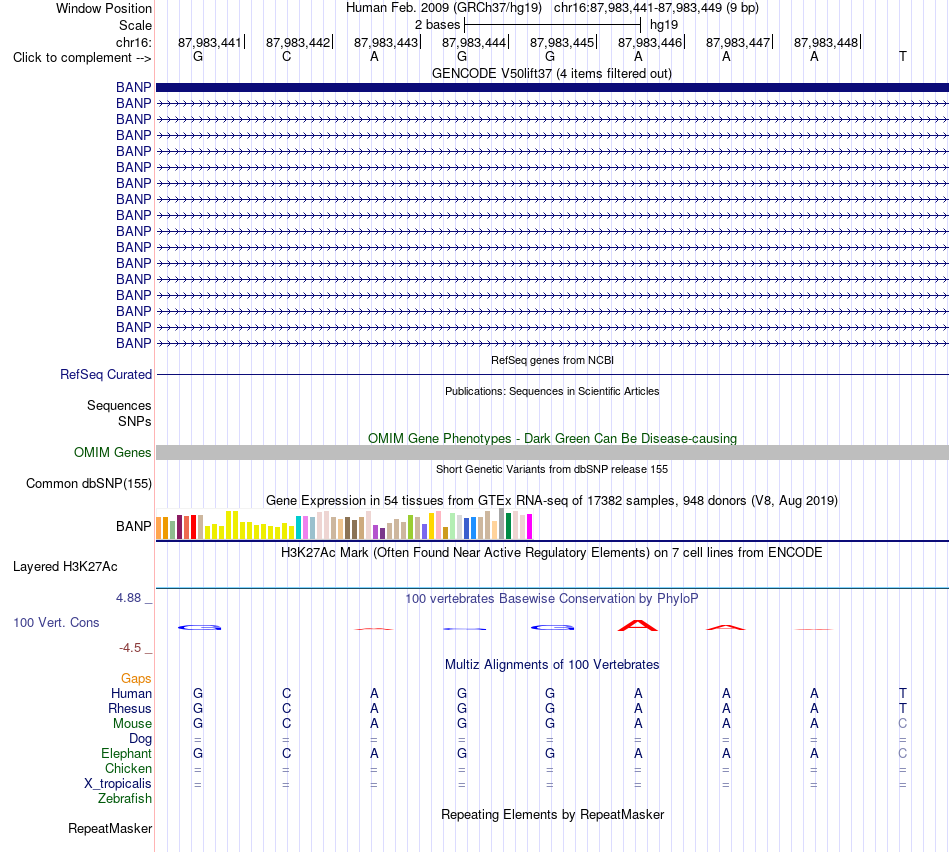Open the OMIM Gene Phenotypes track title

click(552, 438)
